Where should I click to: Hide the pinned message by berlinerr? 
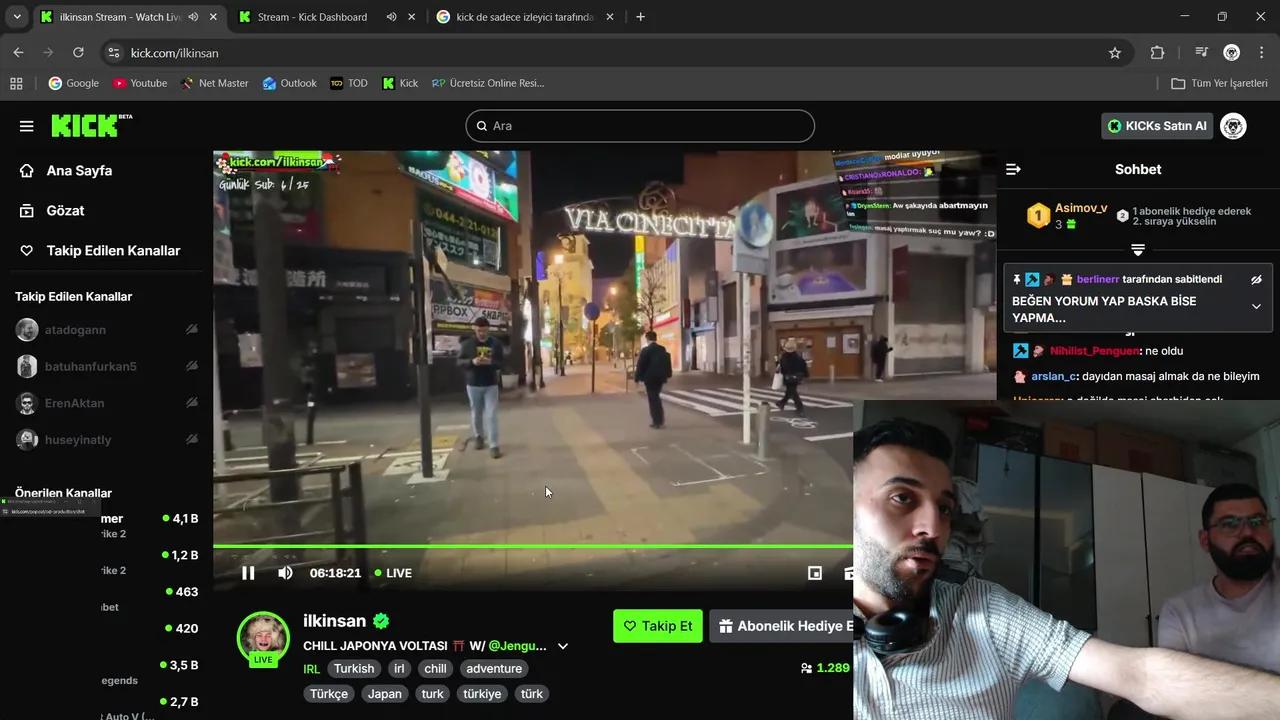click(x=1256, y=280)
